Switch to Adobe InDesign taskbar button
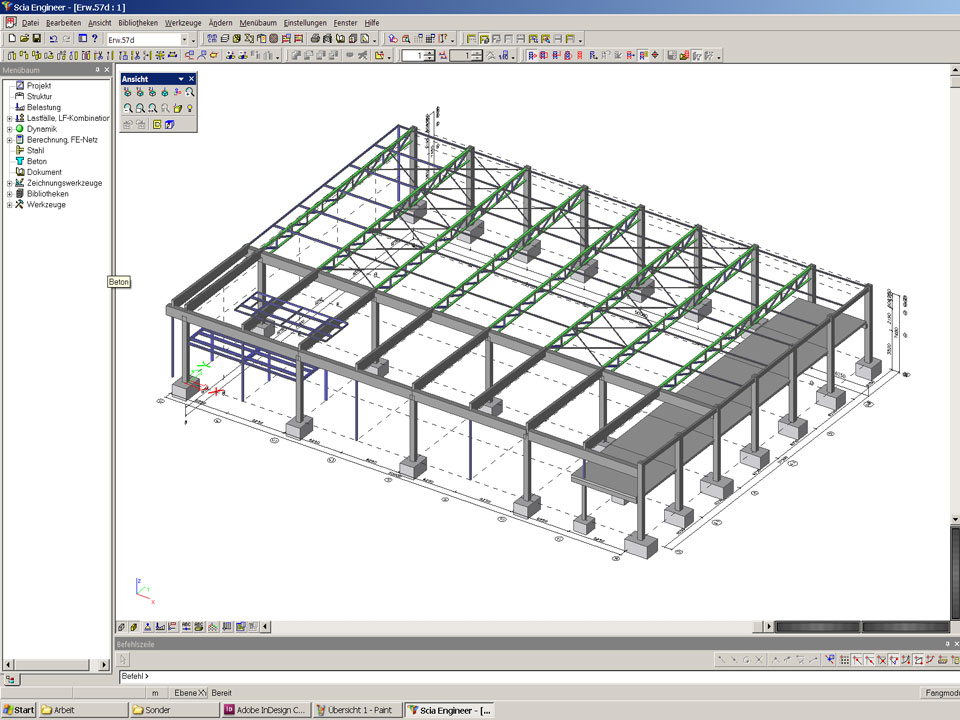This screenshot has height=720, width=960. (x=266, y=710)
